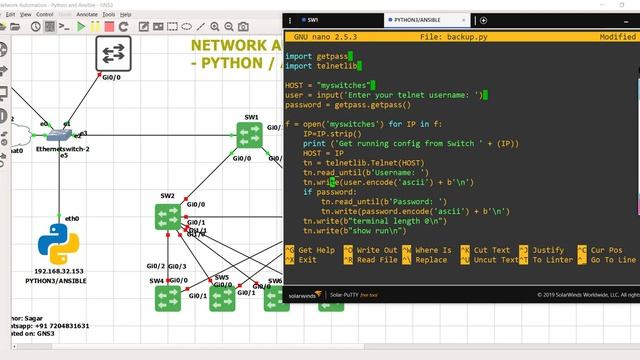Viewport: 640px width, 360px height.
Task: Reload all nodes icon
Action: pyautogui.click(x=123, y=27)
